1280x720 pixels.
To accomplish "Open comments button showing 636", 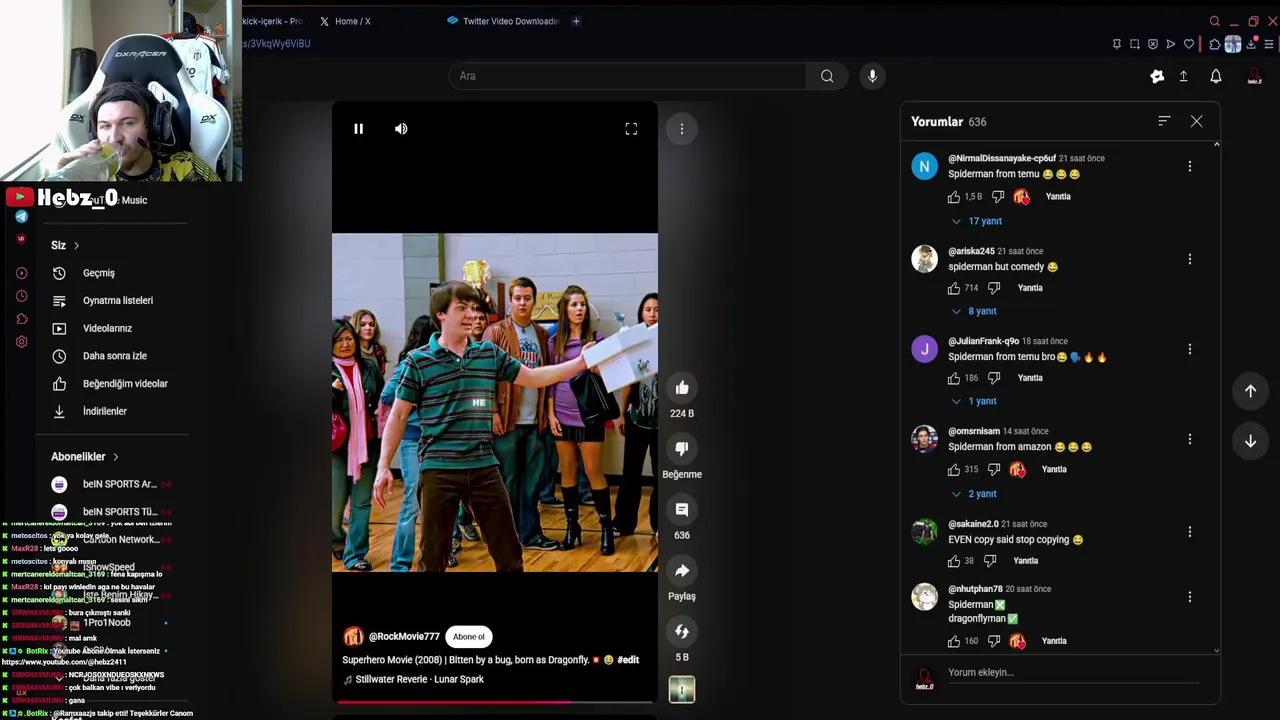I will point(682,510).
